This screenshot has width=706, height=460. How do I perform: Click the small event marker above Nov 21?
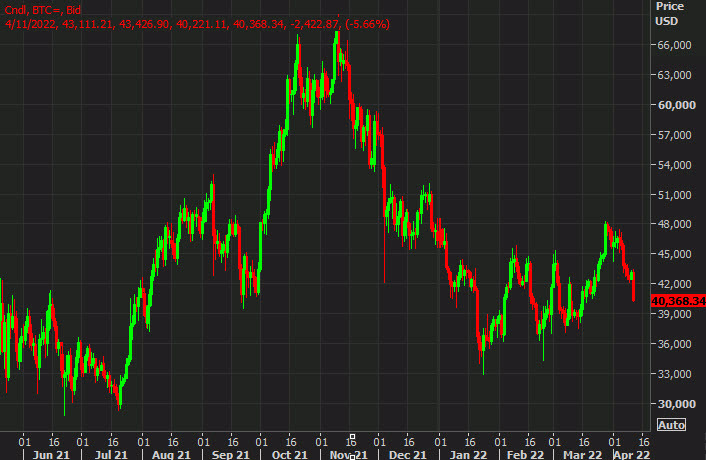pos(351,438)
